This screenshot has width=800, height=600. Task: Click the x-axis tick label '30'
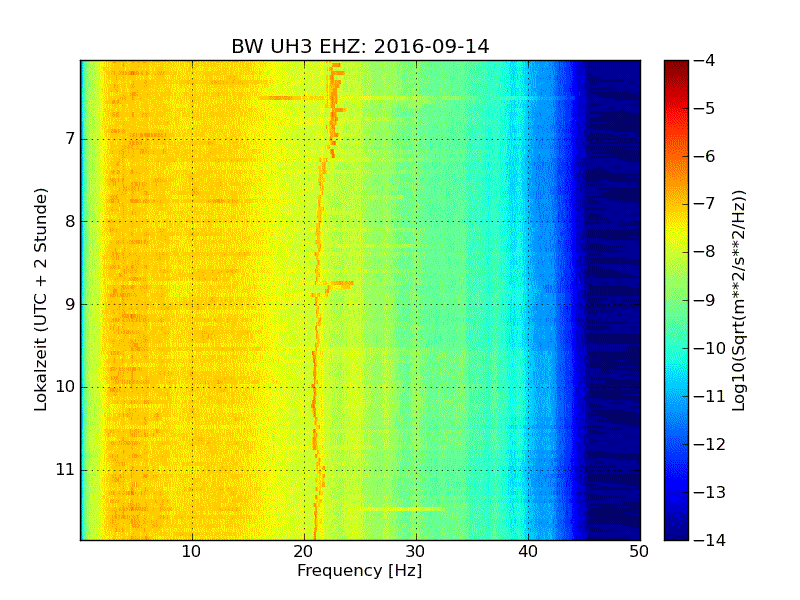pos(416,552)
